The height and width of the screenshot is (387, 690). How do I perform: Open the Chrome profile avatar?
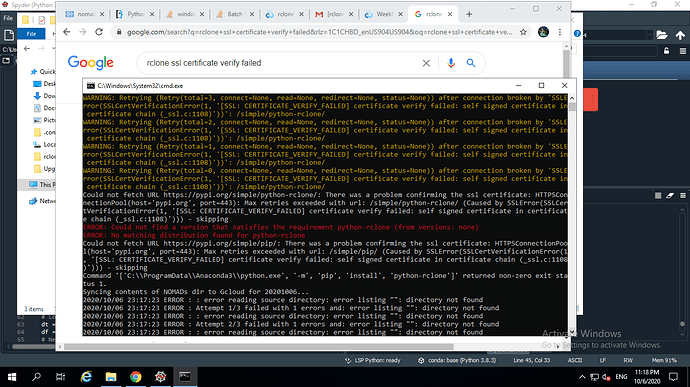543,32
